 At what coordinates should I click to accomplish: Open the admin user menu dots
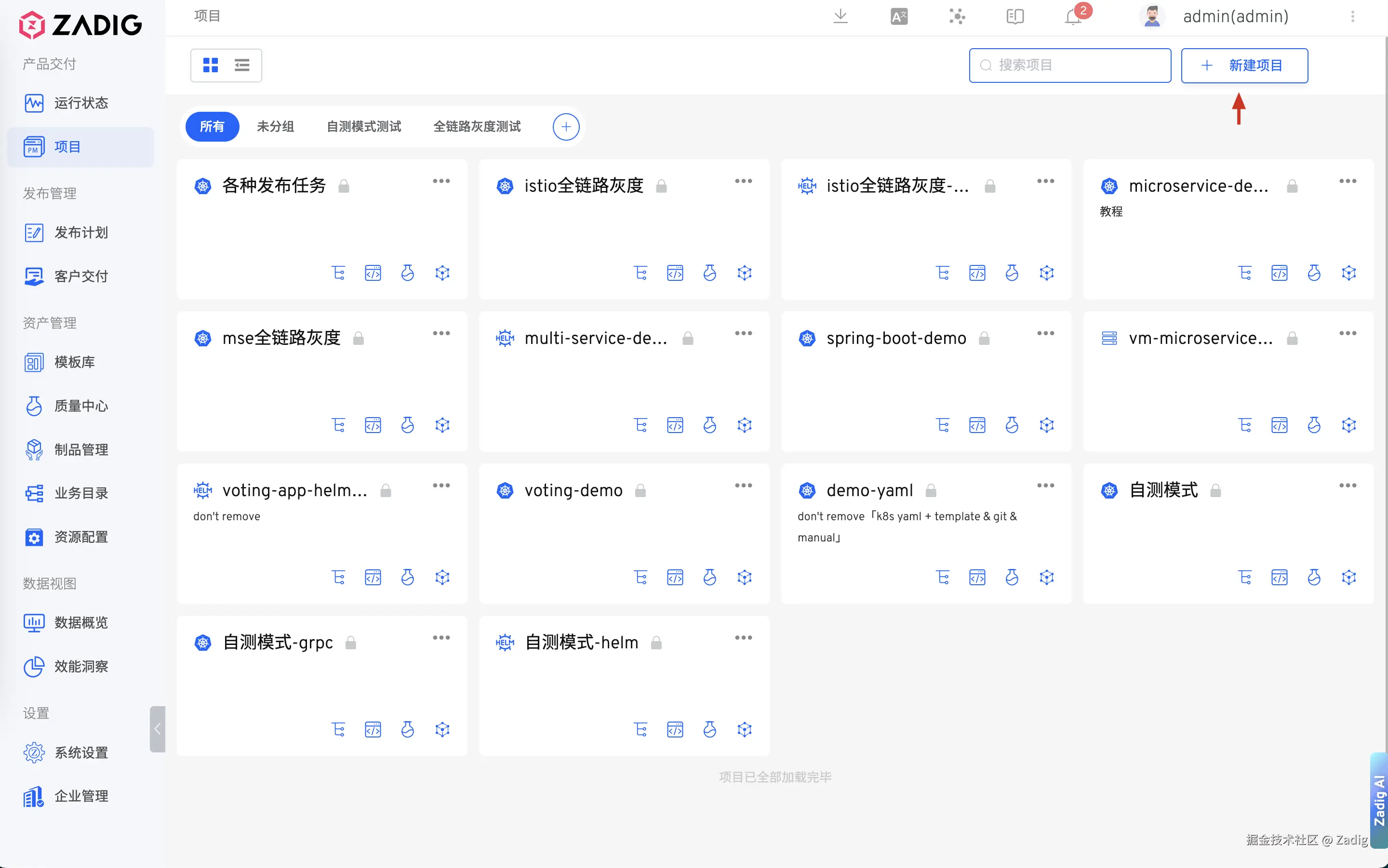click(x=1352, y=17)
